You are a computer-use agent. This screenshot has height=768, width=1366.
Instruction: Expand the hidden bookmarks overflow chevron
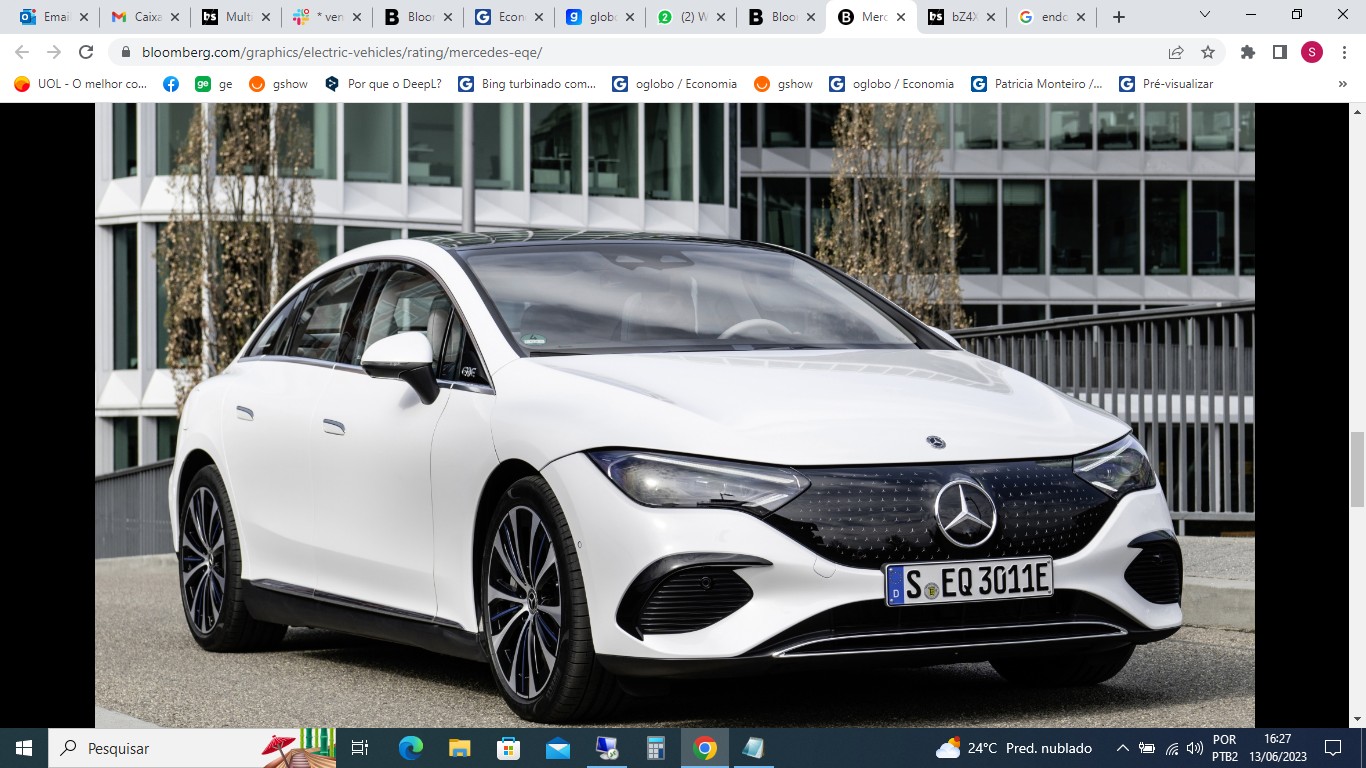coord(1342,84)
